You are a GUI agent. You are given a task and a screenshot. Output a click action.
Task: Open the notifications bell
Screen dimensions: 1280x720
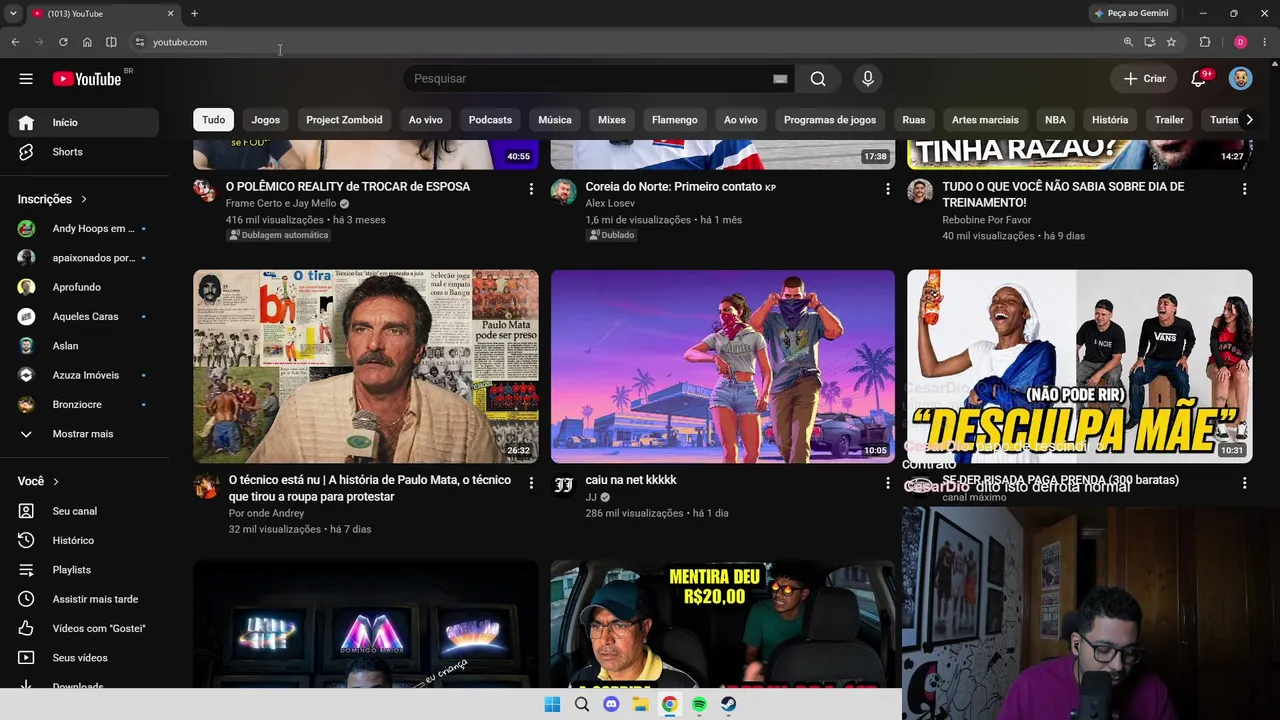1199,79
